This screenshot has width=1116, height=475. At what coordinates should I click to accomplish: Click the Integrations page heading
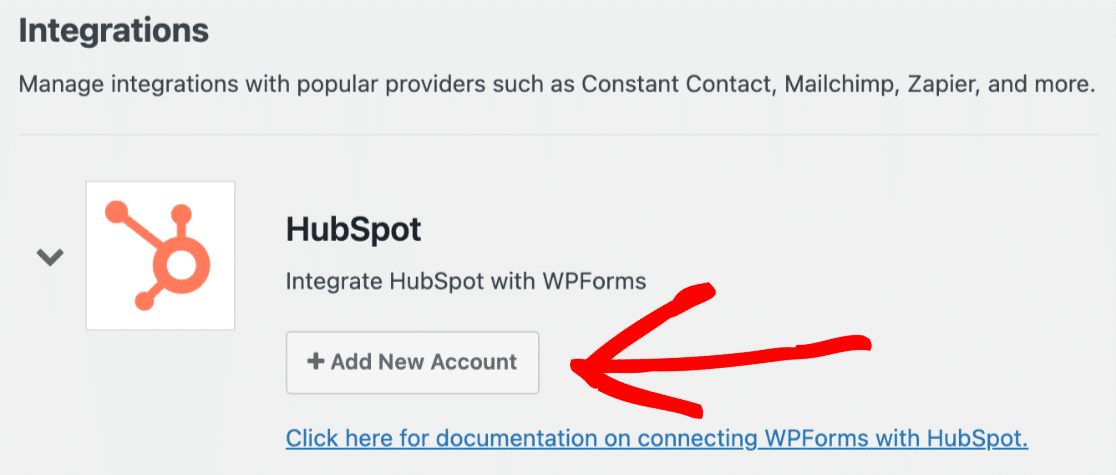click(x=114, y=31)
